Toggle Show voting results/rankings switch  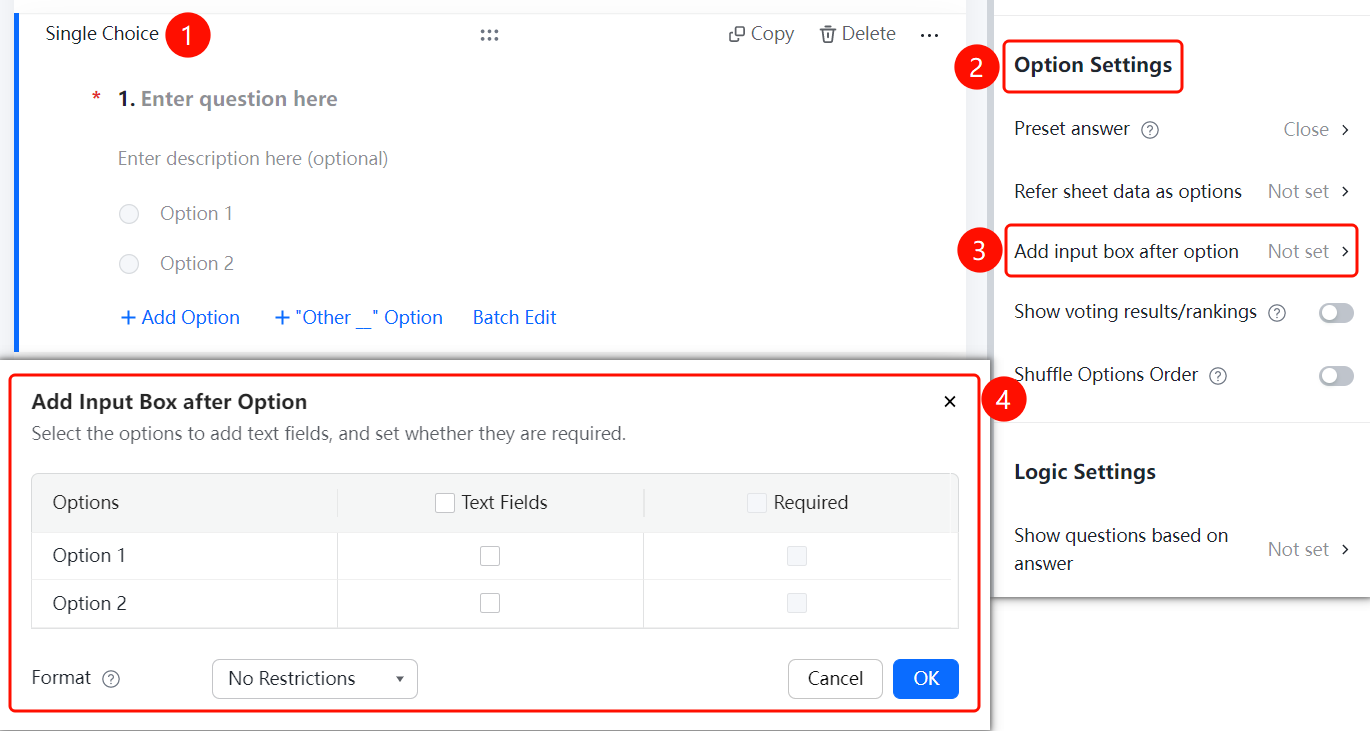(1336, 313)
